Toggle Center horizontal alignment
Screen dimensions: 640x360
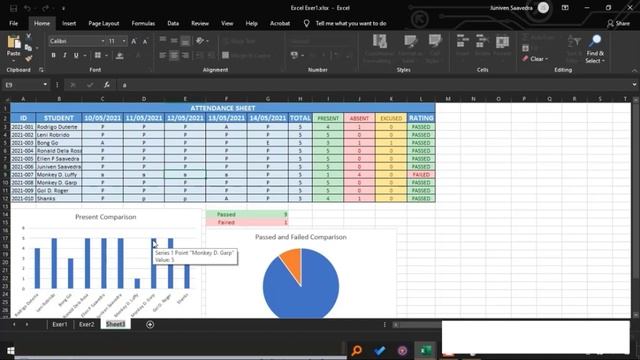[174, 55]
